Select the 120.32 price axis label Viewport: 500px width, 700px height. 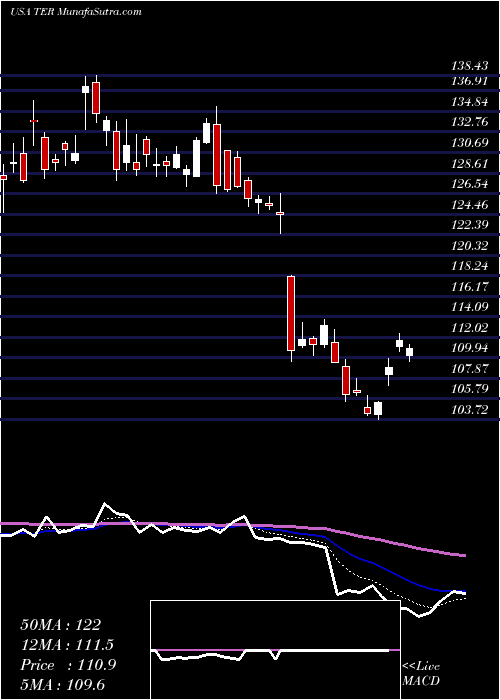pos(470,246)
